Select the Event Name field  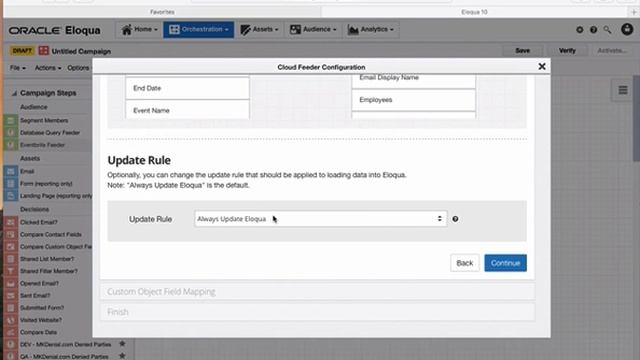click(x=187, y=110)
